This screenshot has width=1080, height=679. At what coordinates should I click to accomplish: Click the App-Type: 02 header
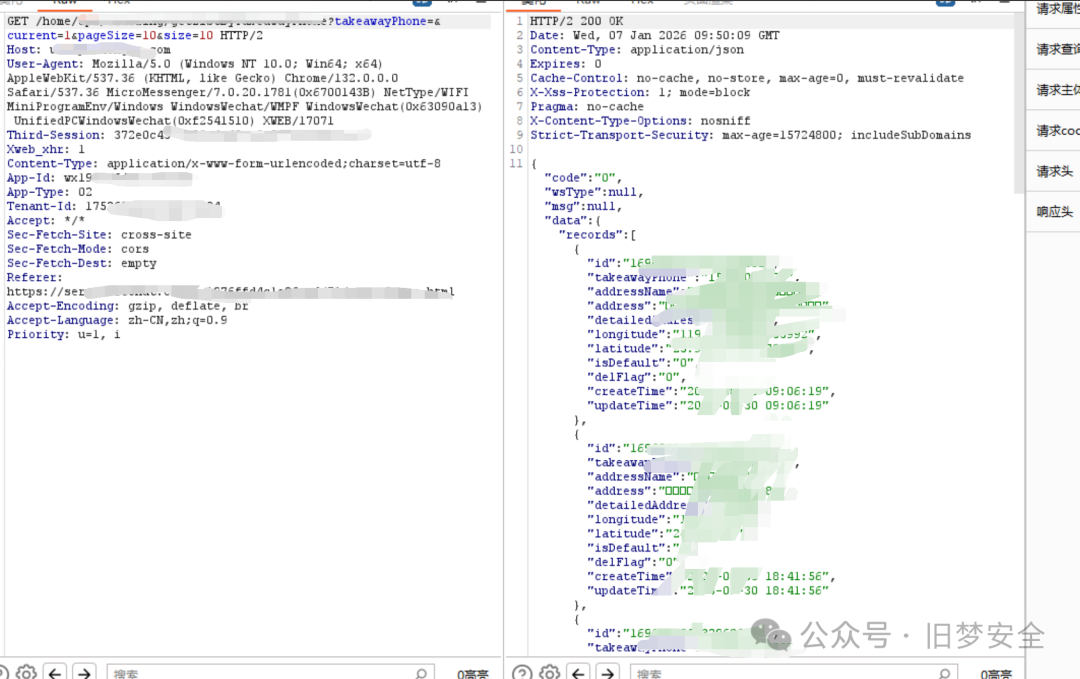50,192
